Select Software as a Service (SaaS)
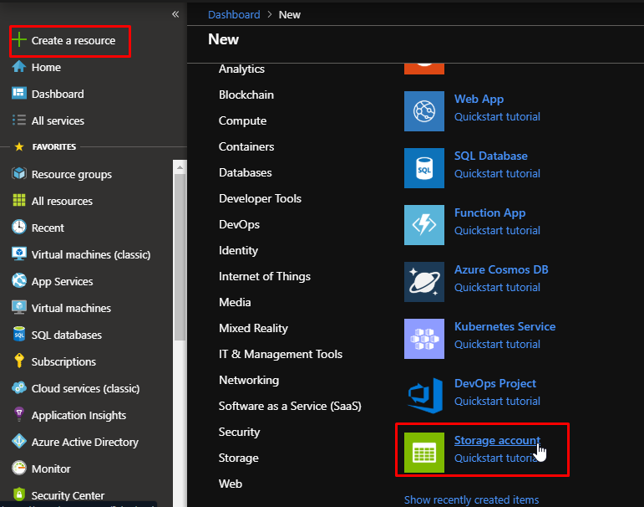This screenshot has height=507, width=644. 290,406
